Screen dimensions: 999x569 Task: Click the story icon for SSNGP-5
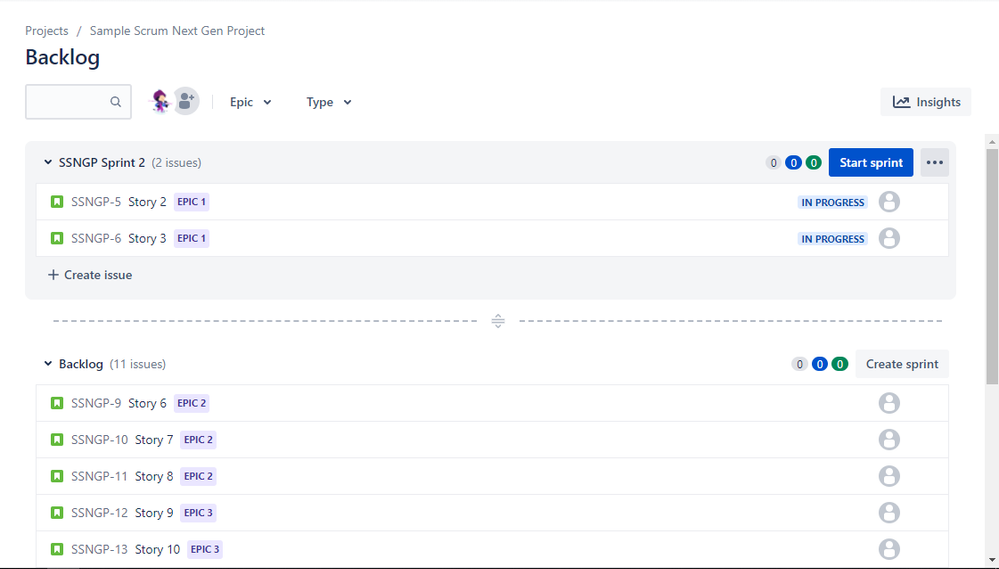click(57, 202)
